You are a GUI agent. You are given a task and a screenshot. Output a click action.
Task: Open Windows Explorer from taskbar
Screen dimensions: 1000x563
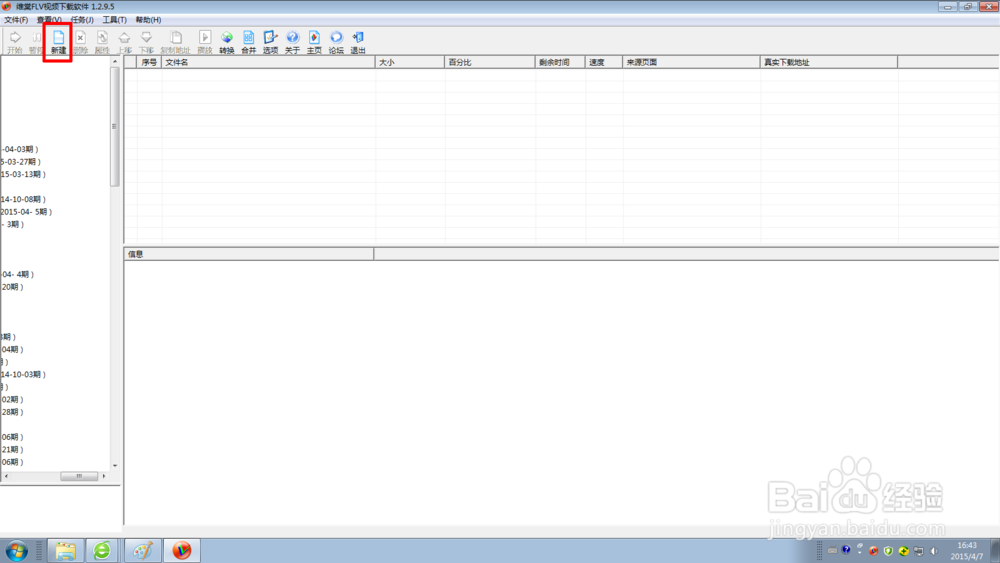[x=65, y=551]
